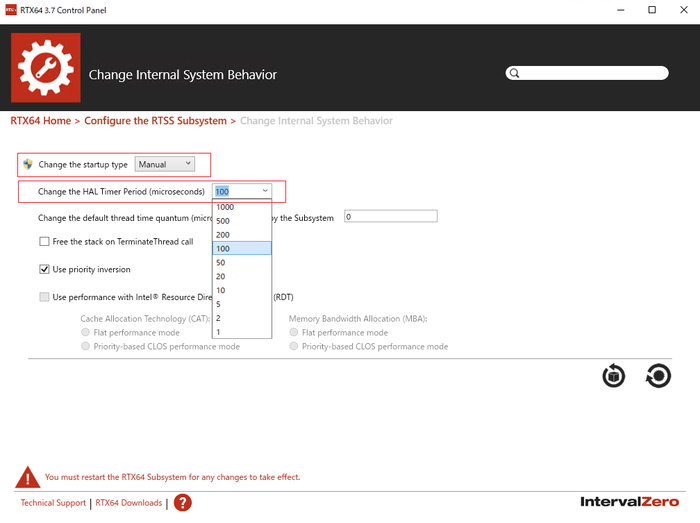Click the RTX64 app icon in title bar
This screenshot has height=523, width=700.
click(x=10, y=11)
